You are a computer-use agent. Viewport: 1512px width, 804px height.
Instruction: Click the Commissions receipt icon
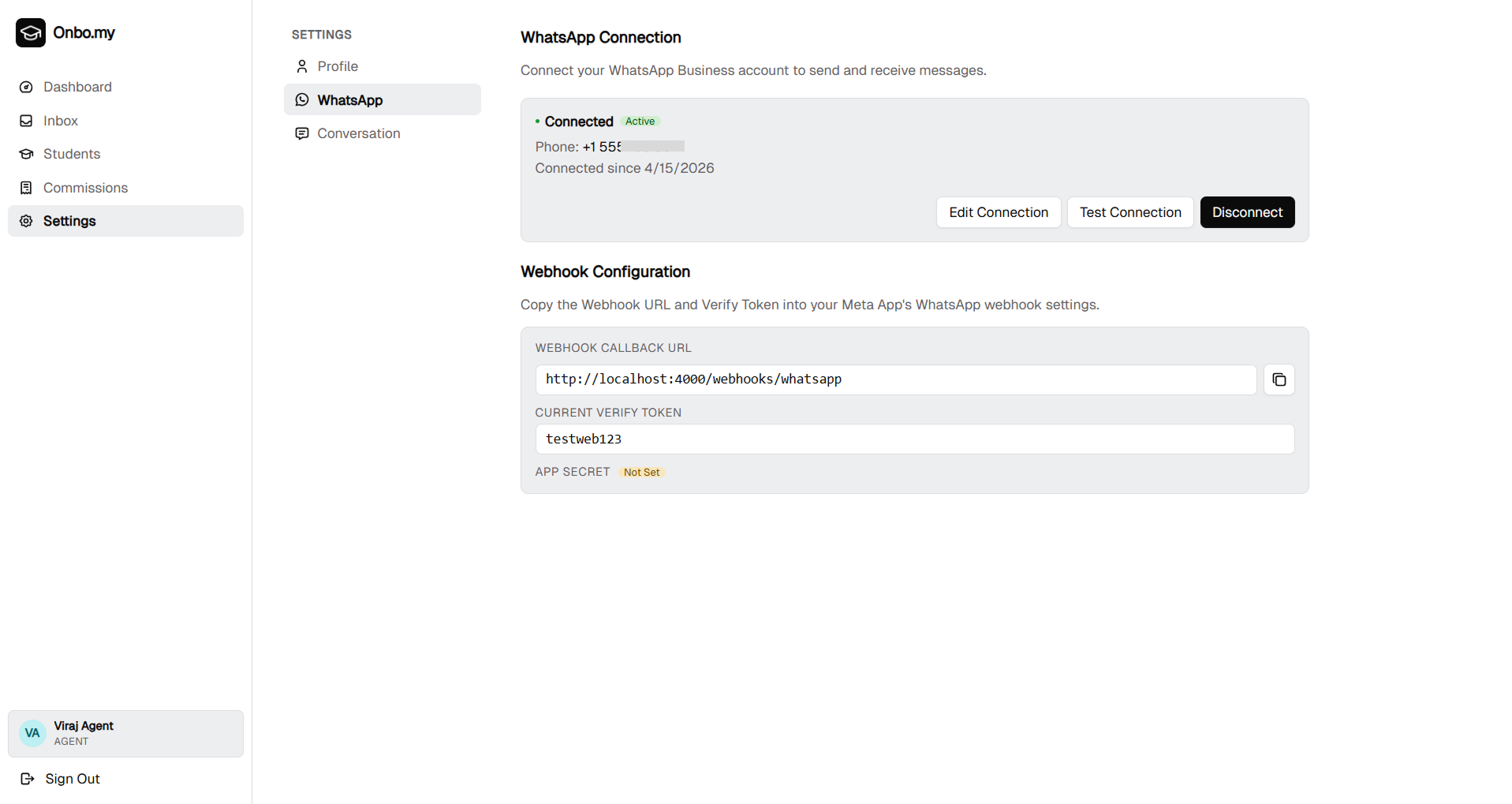(26, 188)
